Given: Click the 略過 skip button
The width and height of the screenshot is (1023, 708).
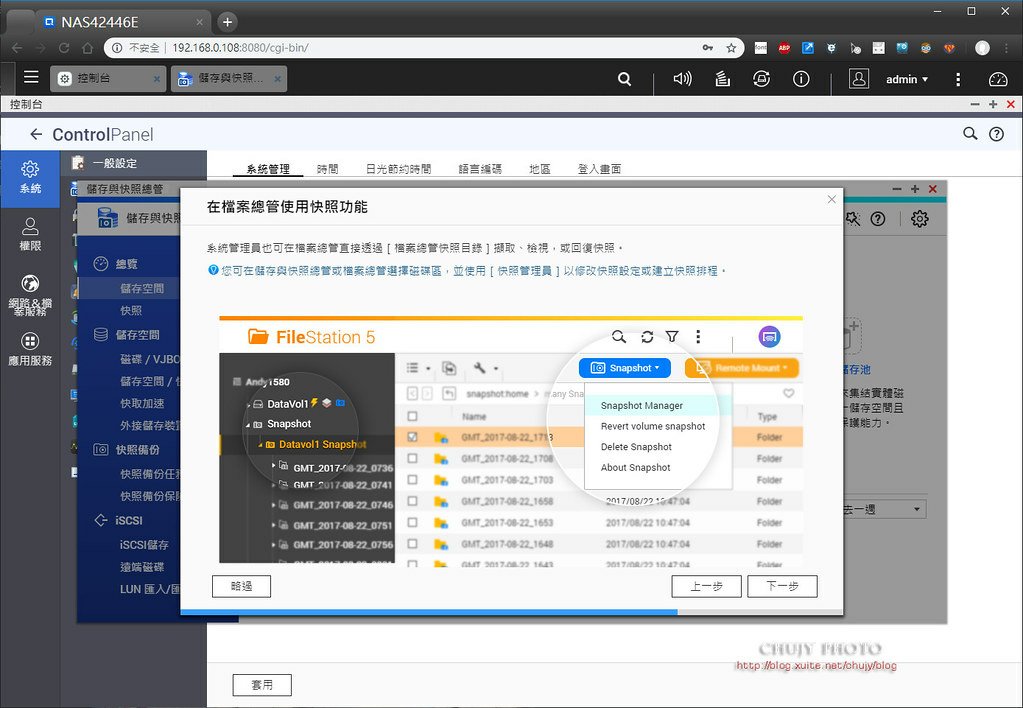Looking at the screenshot, I should point(241,586).
